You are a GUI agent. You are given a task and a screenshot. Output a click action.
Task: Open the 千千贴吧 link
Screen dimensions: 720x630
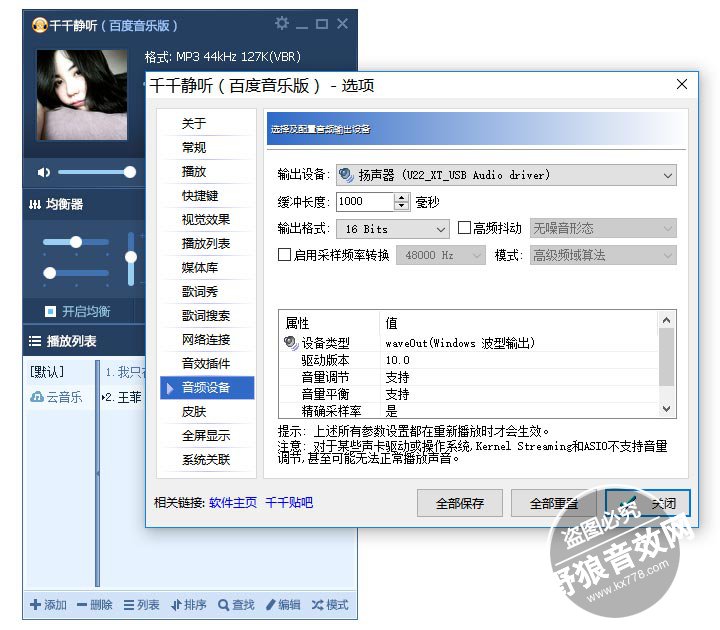[289, 503]
